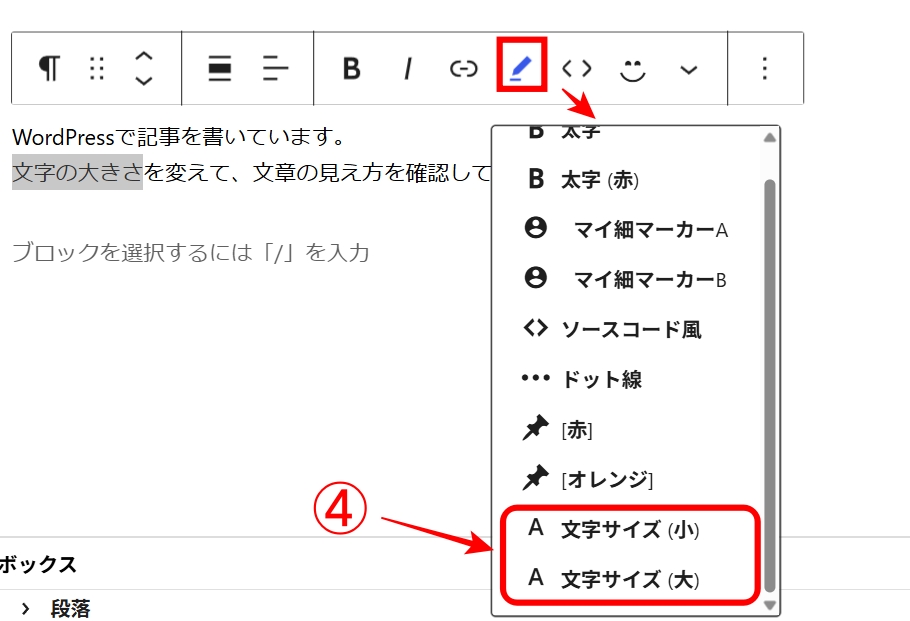Click the paragraph block type icon

click(49, 68)
